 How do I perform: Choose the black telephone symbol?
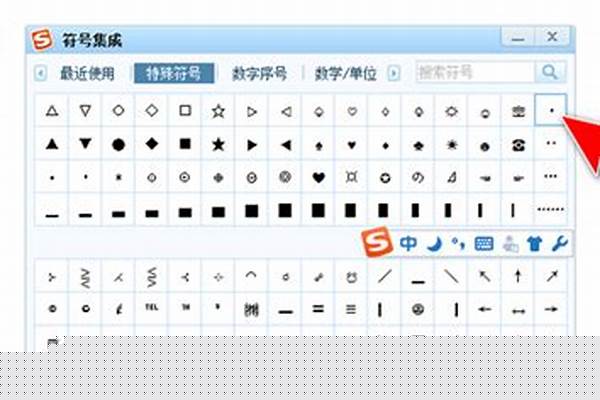(518, 144)
